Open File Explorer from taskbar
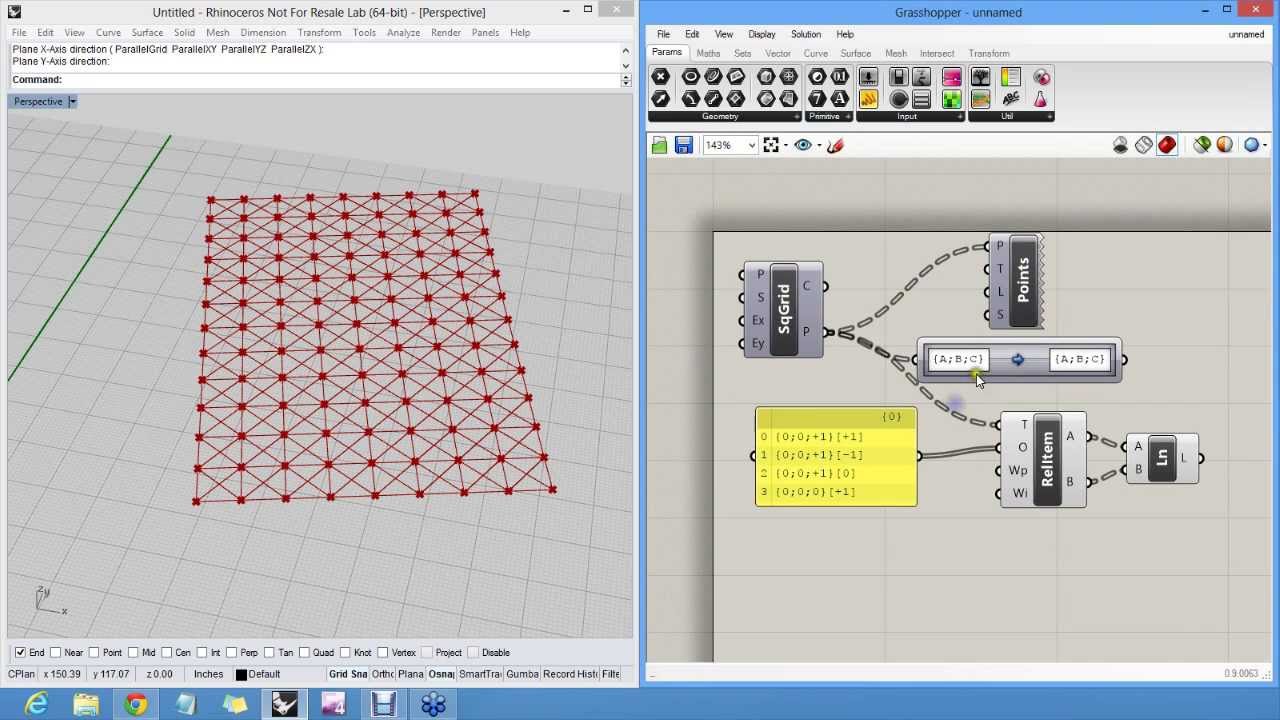 pos(86,705)
